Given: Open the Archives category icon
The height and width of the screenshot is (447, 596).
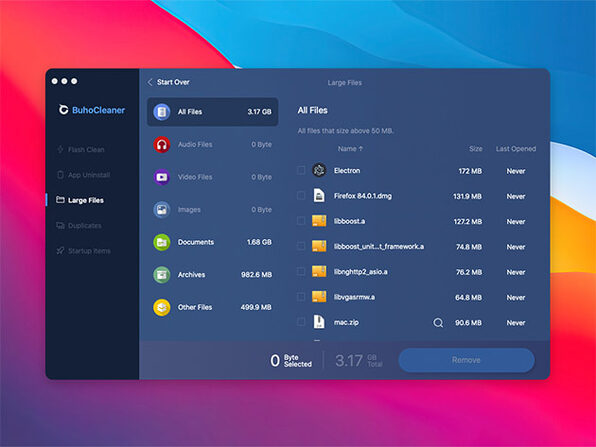Looking at the screenshot, I should tap(162, 275).
